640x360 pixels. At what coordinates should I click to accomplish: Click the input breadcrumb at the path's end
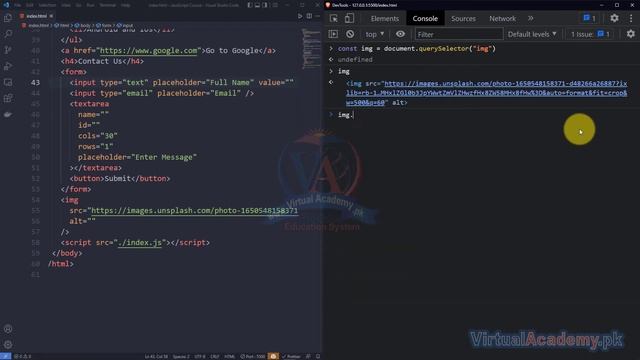click(x=125, y=25)
